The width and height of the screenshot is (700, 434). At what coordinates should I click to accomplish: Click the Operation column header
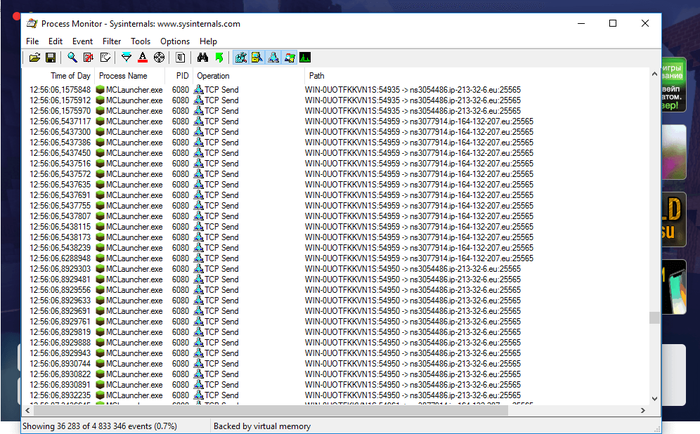(248, 76)
